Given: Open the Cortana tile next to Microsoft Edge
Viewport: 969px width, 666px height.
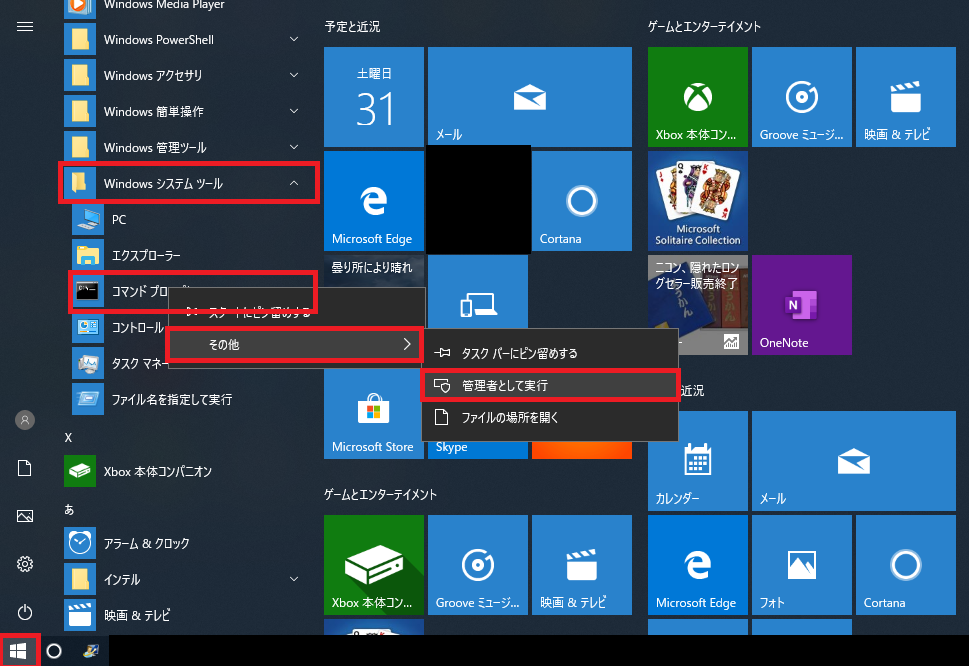Looking at the screenshot, I should point(582,201).
